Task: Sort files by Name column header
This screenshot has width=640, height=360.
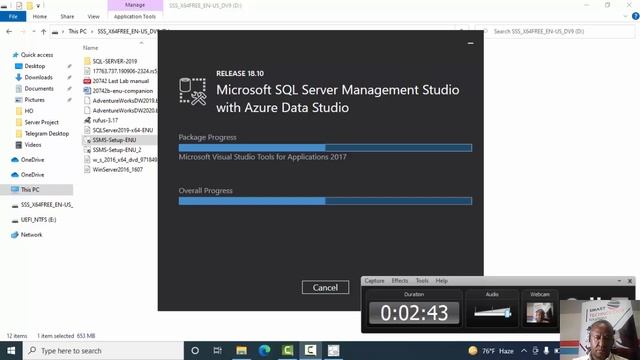Action: tap(91, 48)
